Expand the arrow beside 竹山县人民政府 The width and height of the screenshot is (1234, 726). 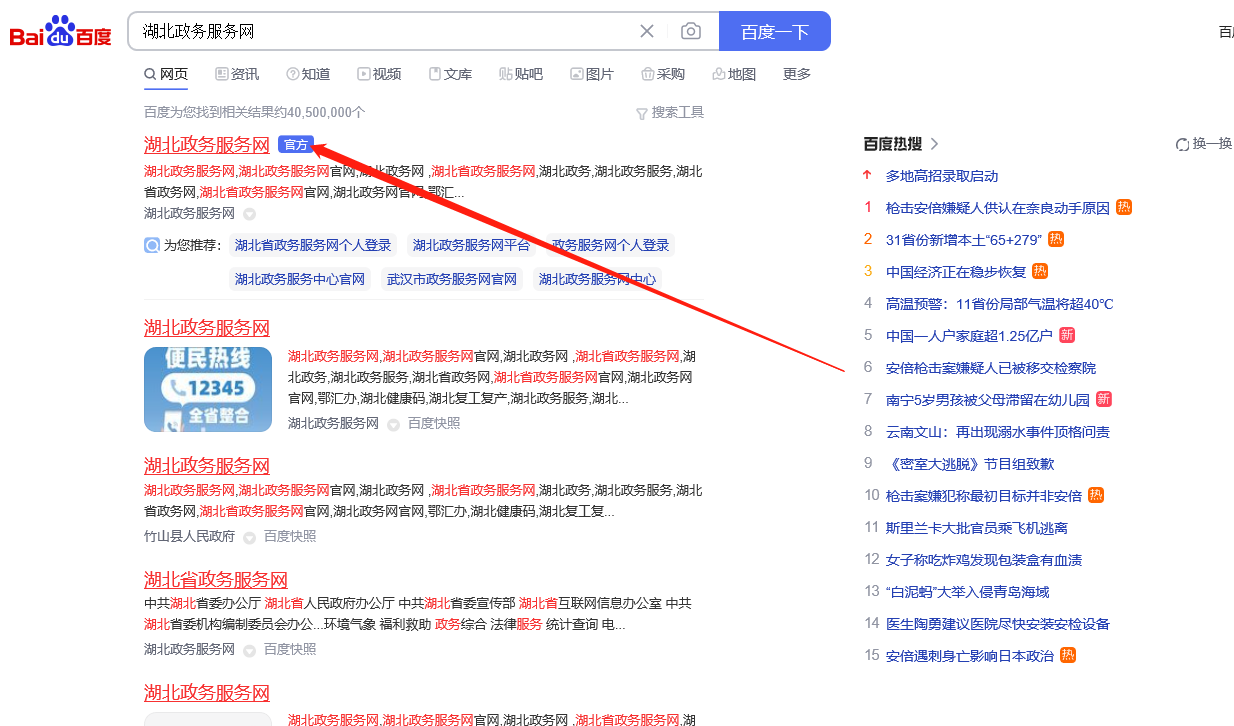pos(250,537)
